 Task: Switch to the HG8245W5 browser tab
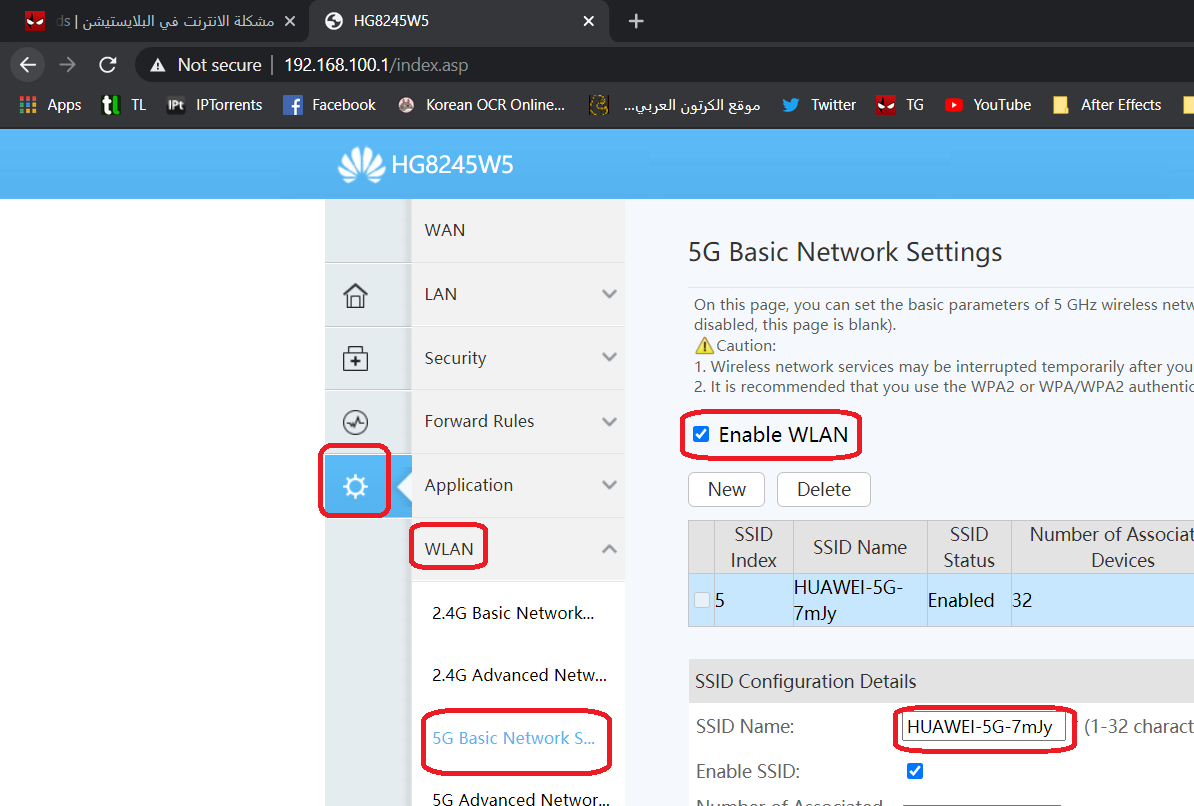pos(458,21)
